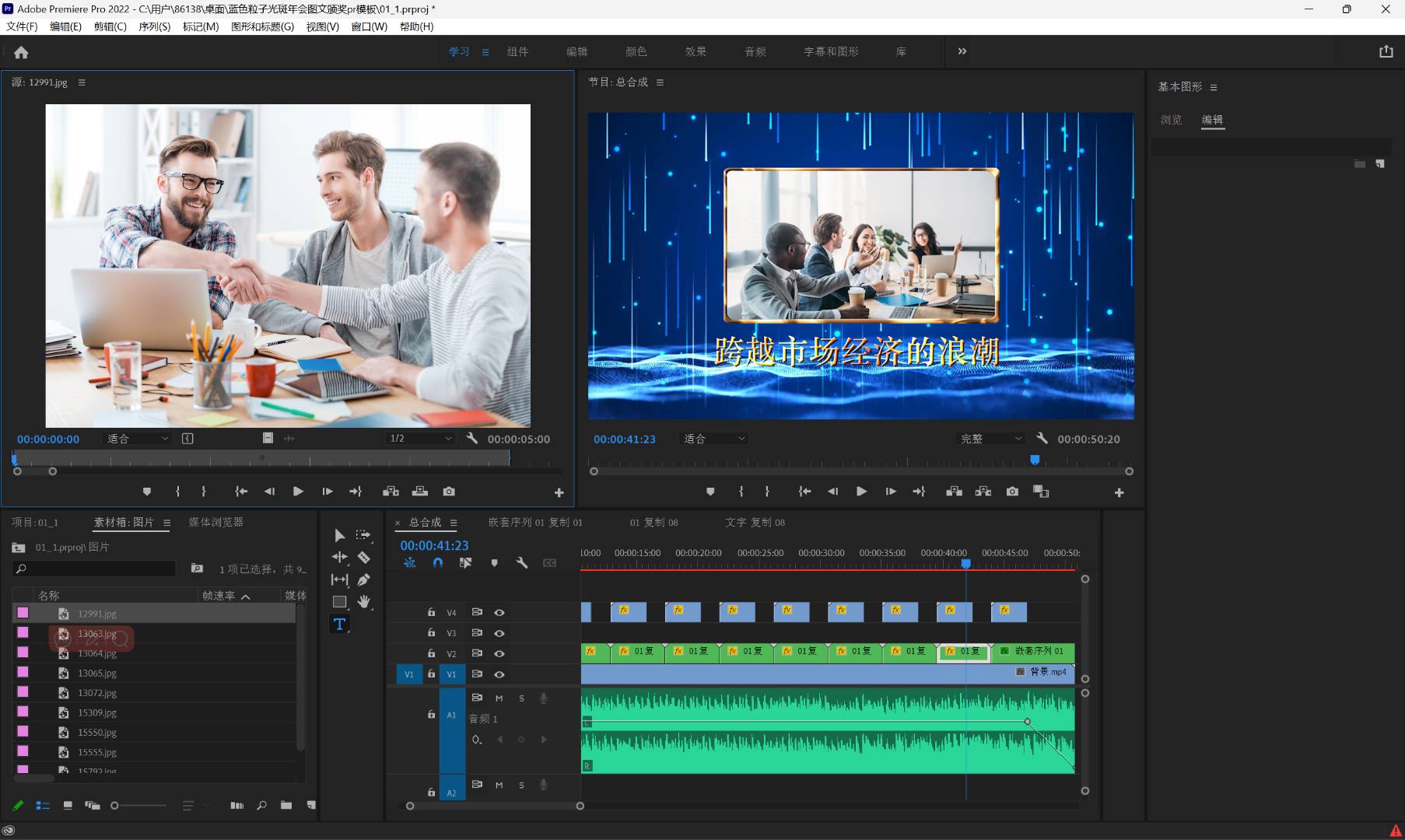The image size is (1405, 840).
Task: Toggle V3 track visibility eye
Action: click(x=499, y=633)
